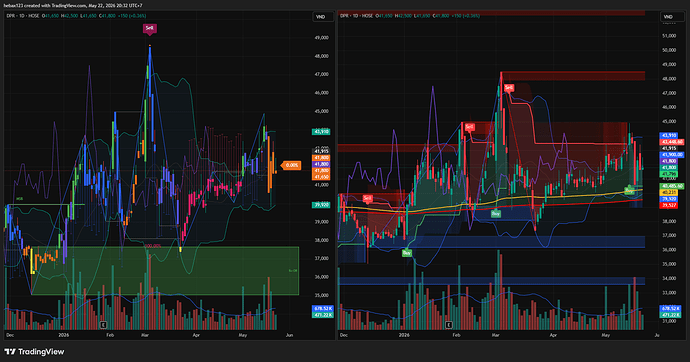This screenshot has width=690, height=362.
Task: Click green 43,910 price label on left chart
Action: (x=321, y=132)
